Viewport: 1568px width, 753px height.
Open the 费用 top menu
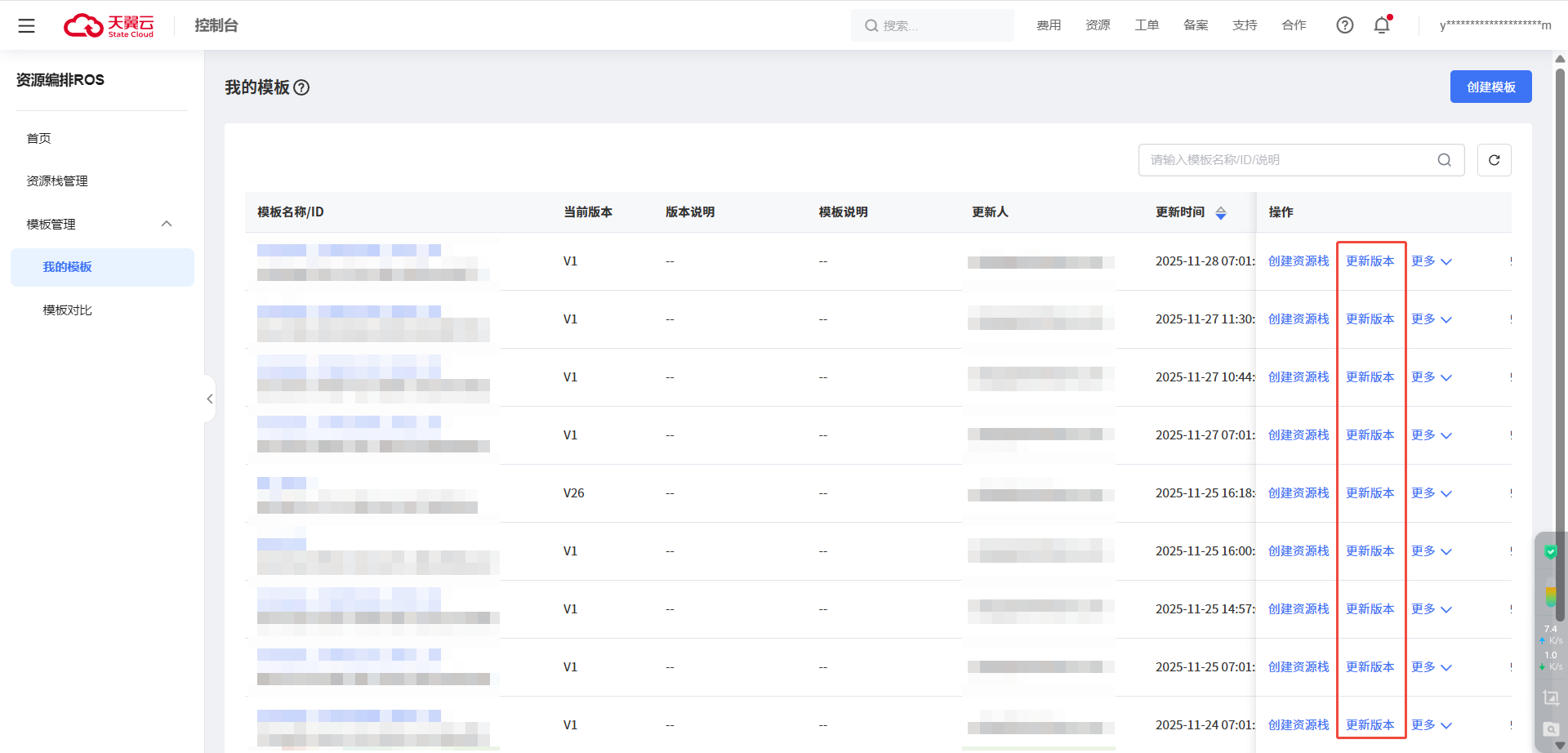tap(1049, 25)
